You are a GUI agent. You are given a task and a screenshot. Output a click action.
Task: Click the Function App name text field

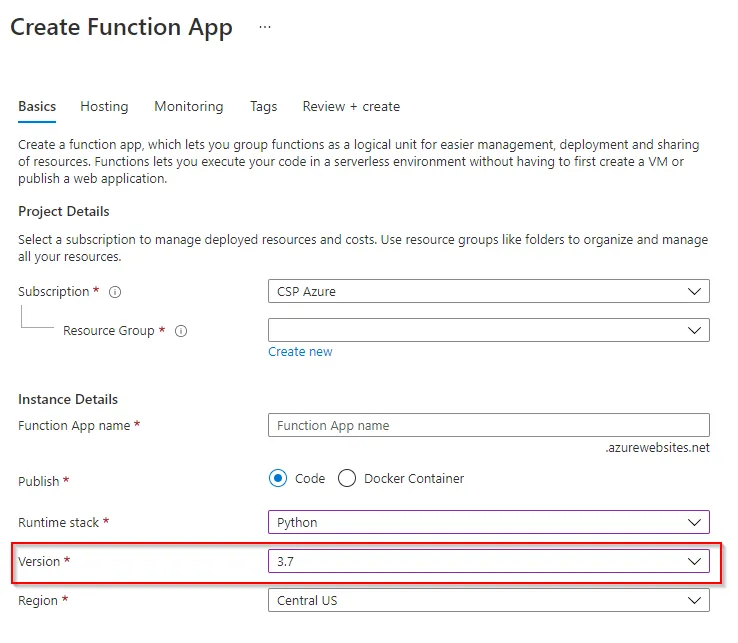click(488, 425)
